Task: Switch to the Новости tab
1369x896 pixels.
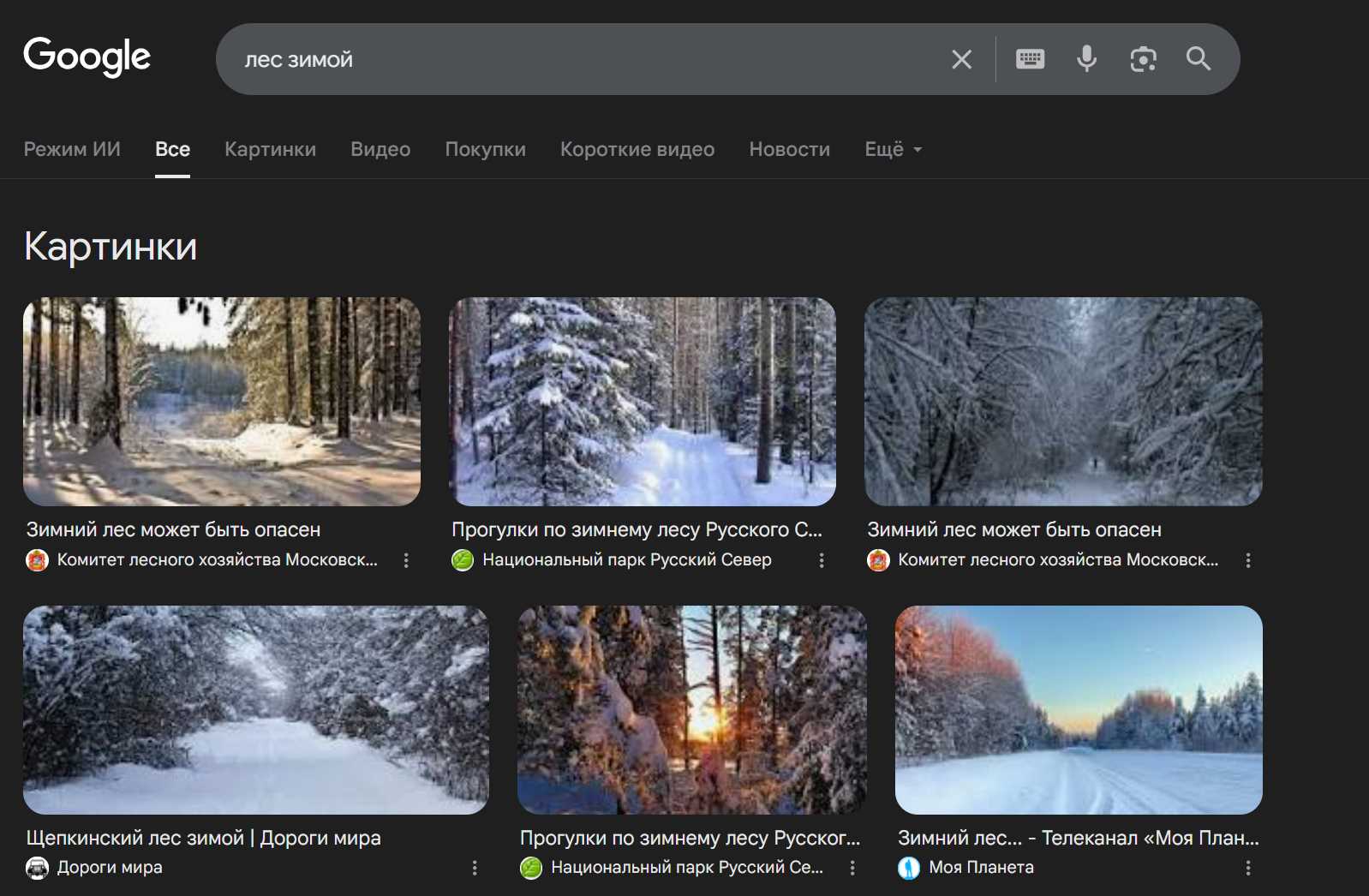Action: click(789, 149)
